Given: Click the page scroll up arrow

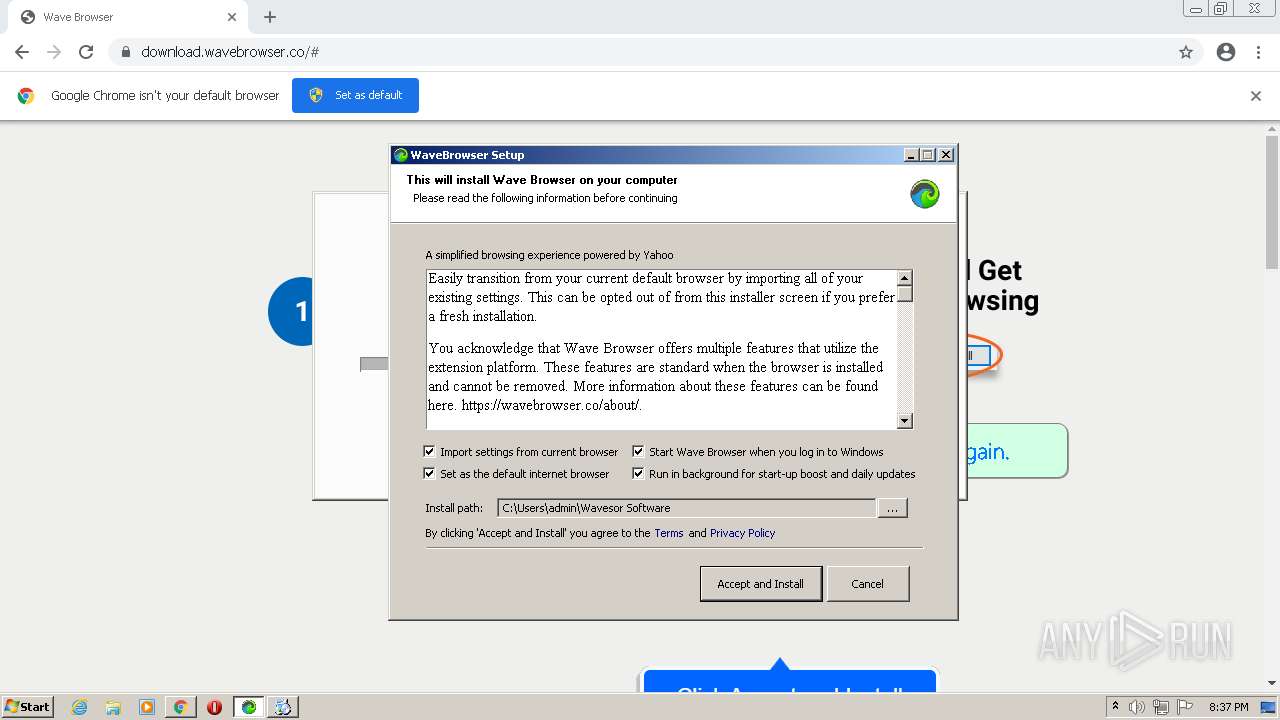Looking at the screenshot, I should coord(1272,128).
